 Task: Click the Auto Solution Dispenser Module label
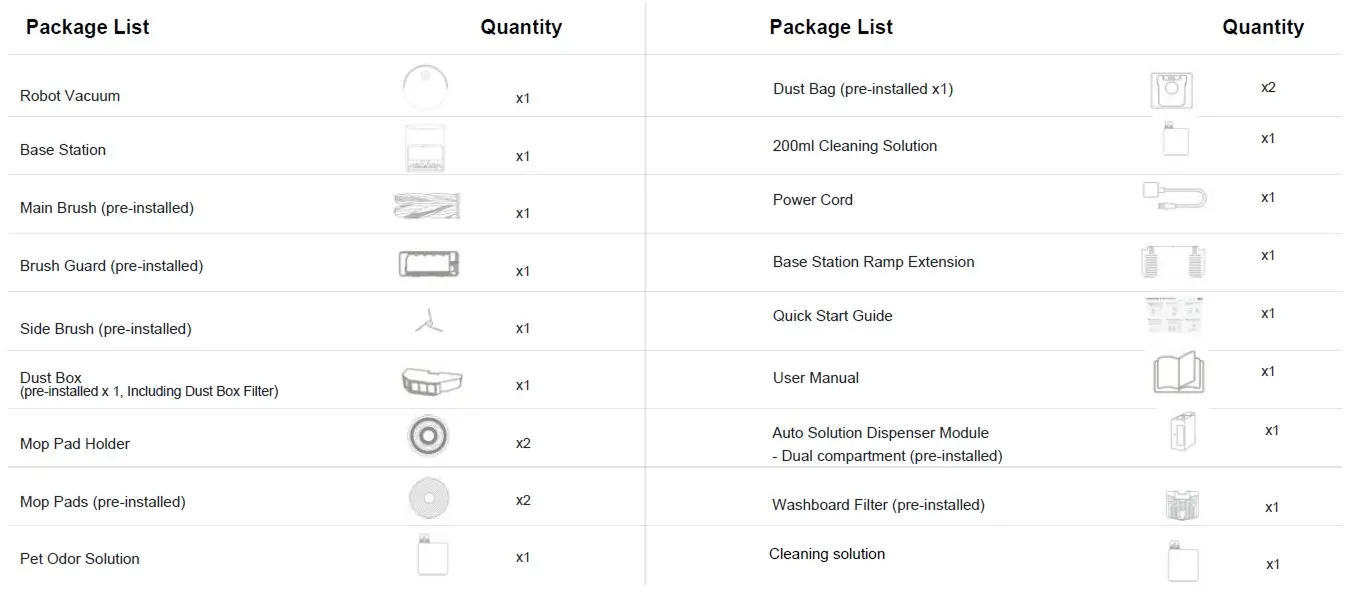(880, 433)
